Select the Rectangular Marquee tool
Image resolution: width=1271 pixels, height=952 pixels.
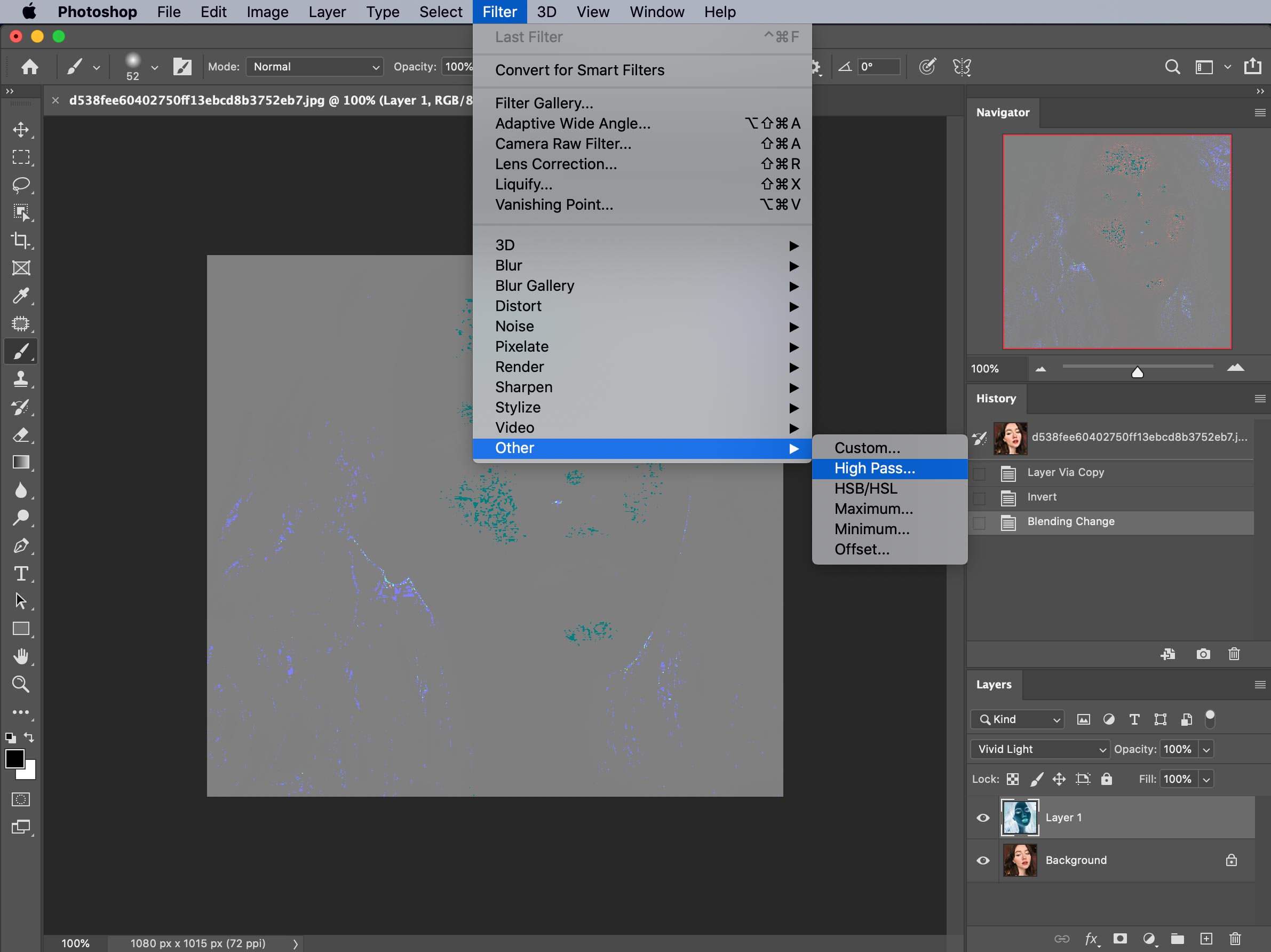pyautogui.click(x=21, y=157)
